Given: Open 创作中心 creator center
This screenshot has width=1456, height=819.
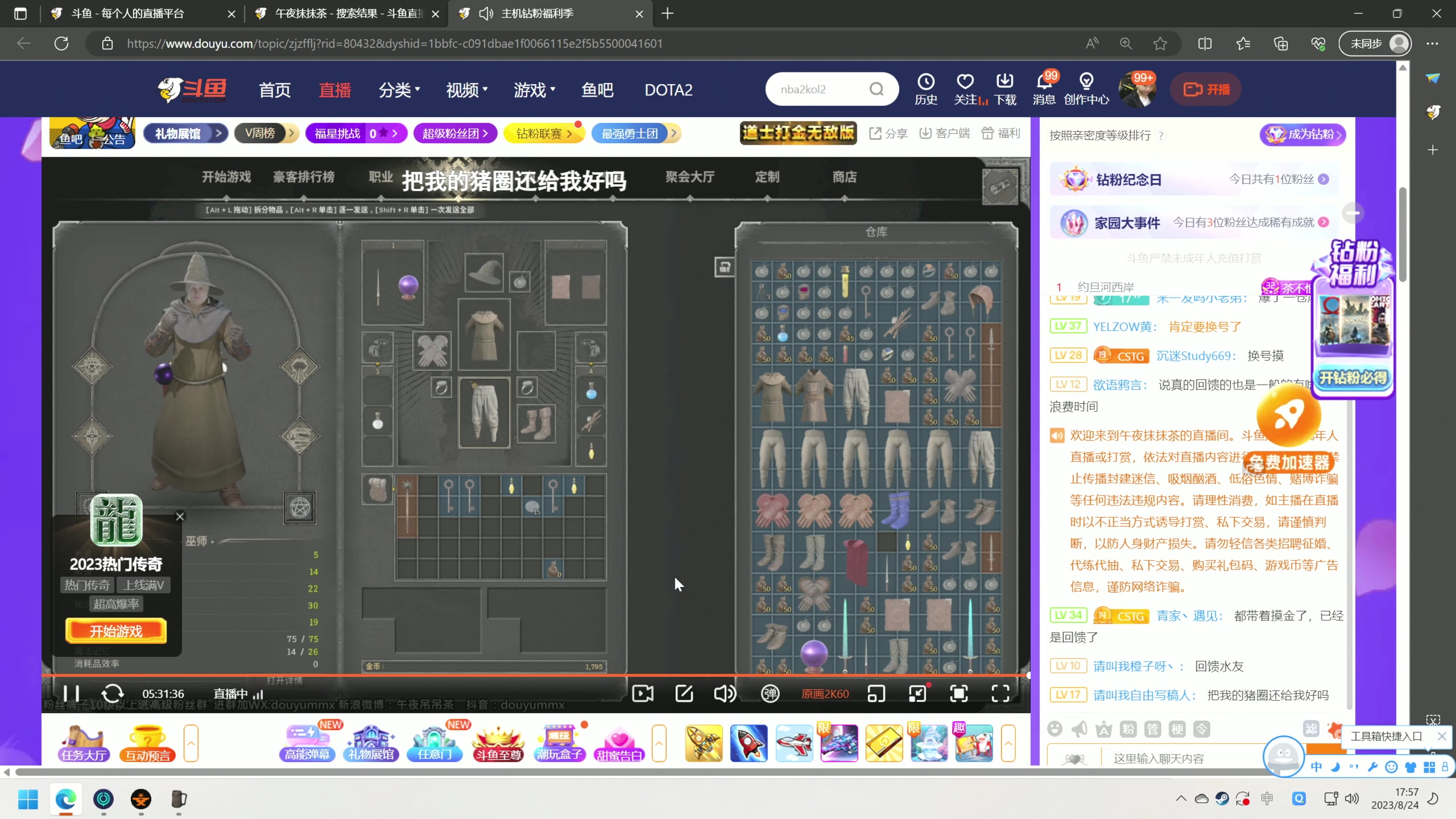Looking at the screenshot, I should point(1086,90).
